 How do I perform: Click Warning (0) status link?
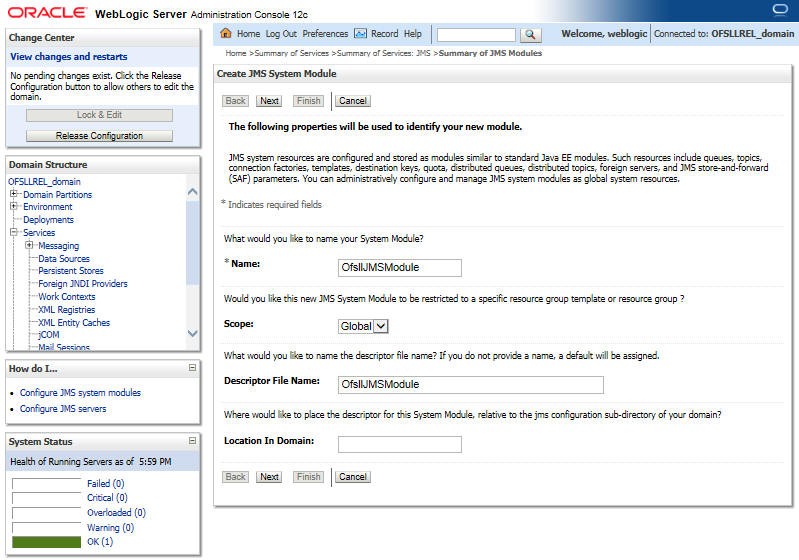coord(111,527)
